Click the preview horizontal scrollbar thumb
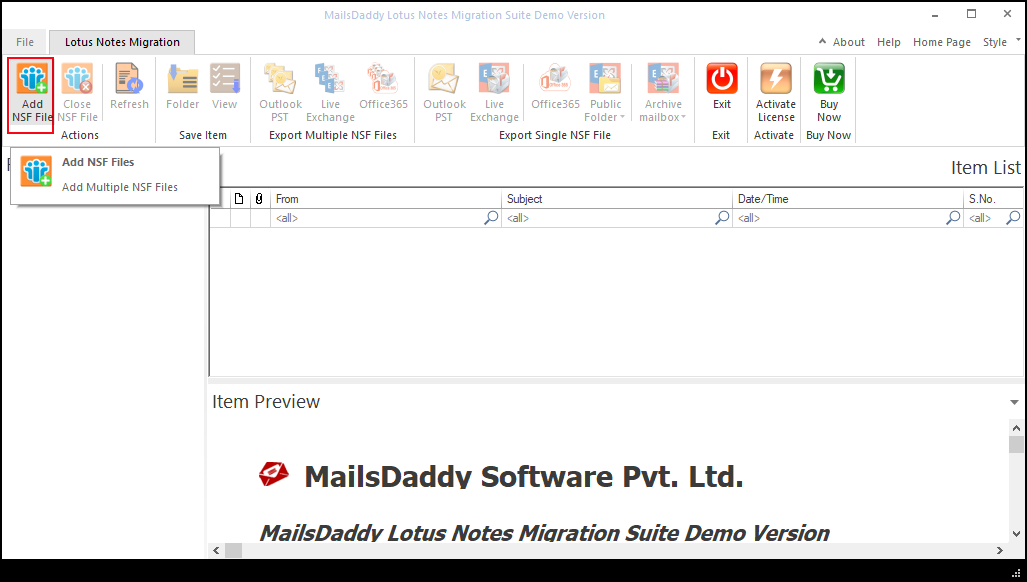This screenshot has width=1027, height=582. pyautogui.click(x=233, y=551)
